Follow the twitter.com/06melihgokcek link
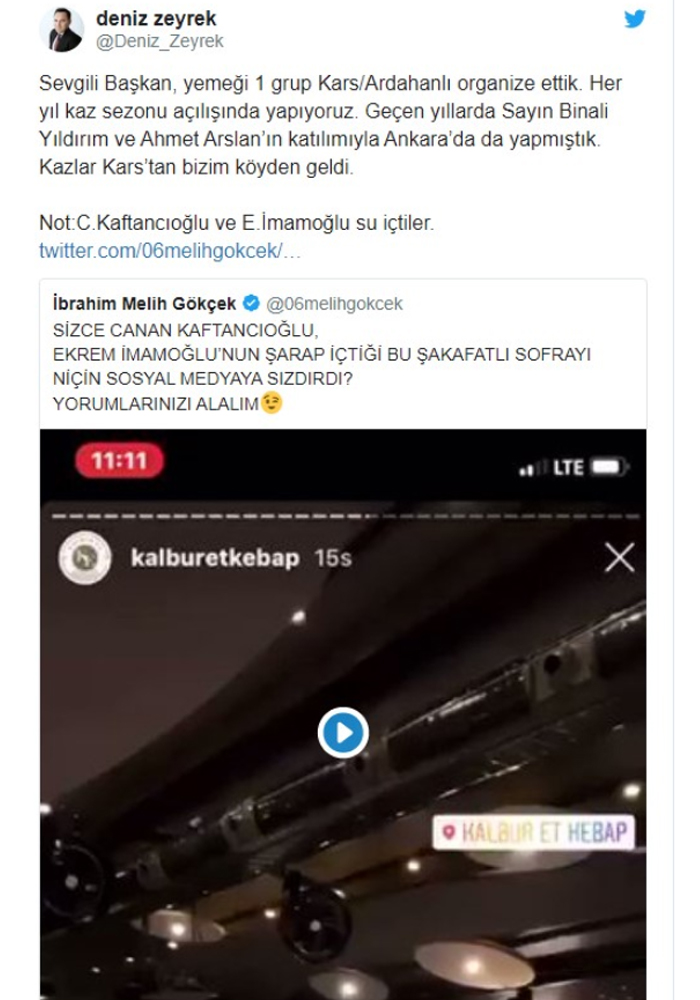This screenshot has height=1000, width=700. click(170, 251)
